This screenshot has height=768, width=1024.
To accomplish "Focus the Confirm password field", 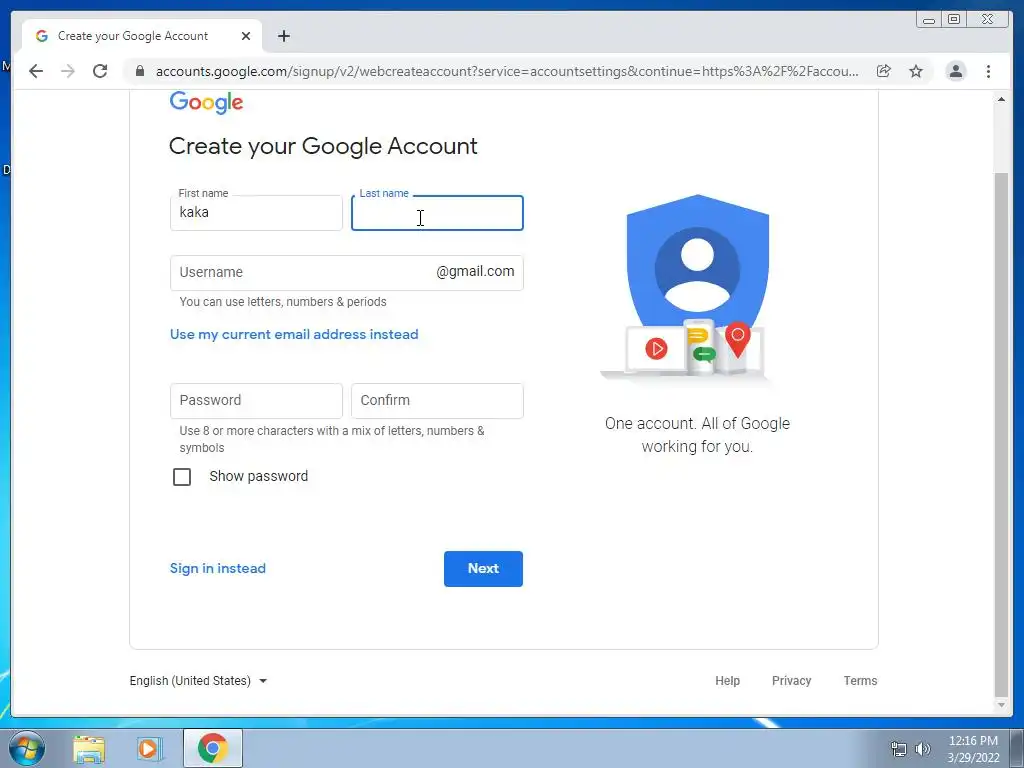I will coord(437,400).
